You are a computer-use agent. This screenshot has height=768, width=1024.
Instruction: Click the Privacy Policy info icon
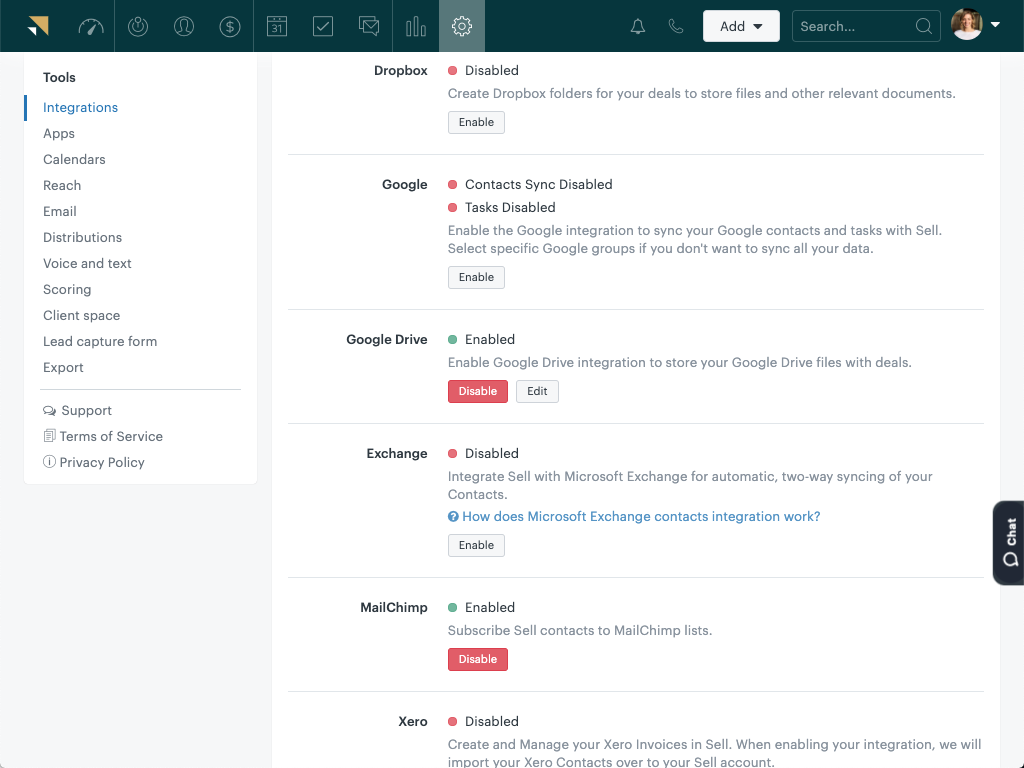(x=49, y=462)
